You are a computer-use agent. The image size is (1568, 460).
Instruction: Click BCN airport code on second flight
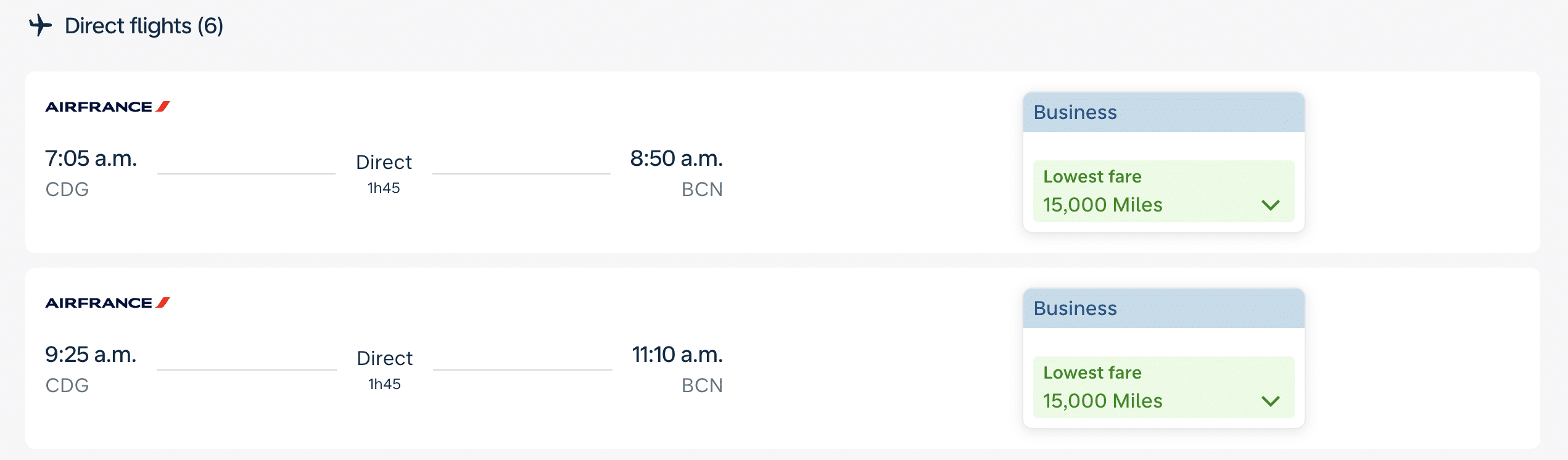click(x=701, y=385)
